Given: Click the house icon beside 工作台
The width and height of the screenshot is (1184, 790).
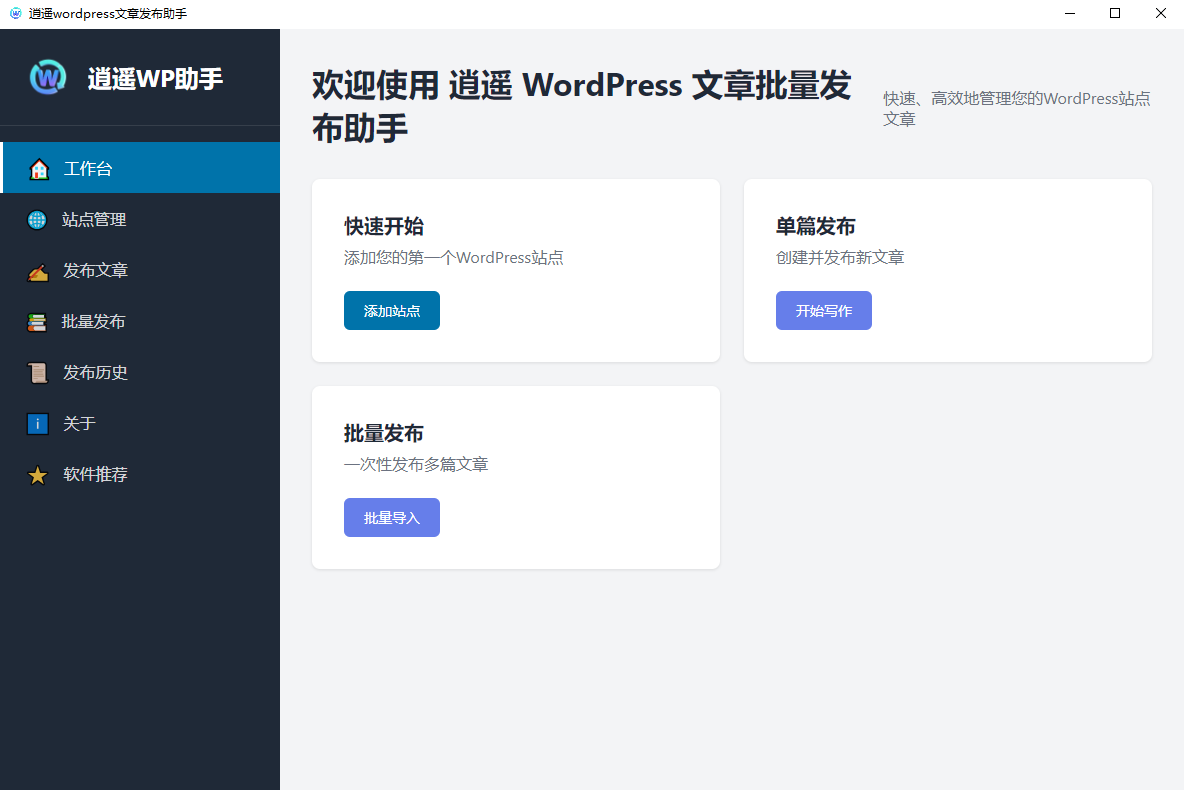Looking at the screenshot, I should tap(39, 169).
